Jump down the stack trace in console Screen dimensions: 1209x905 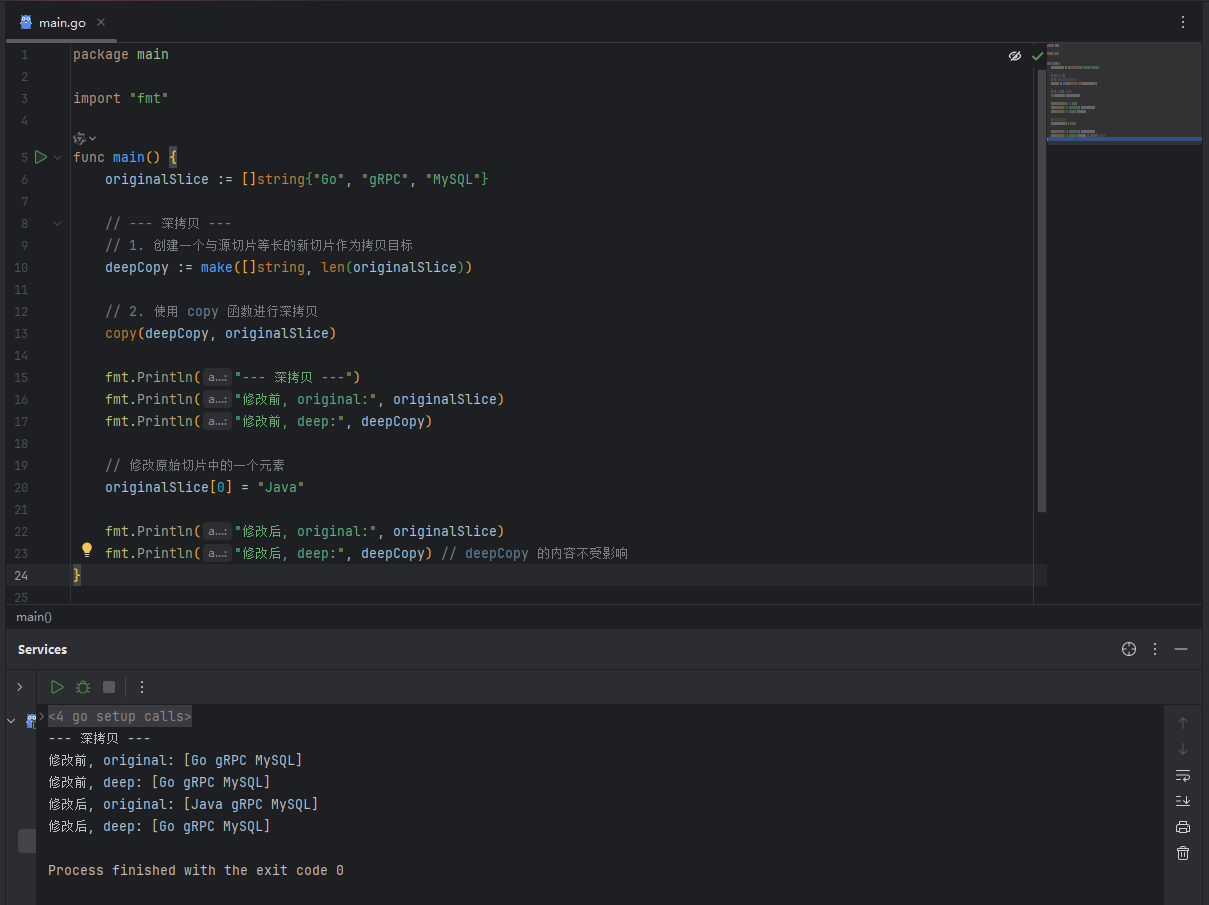(1183, 749)
